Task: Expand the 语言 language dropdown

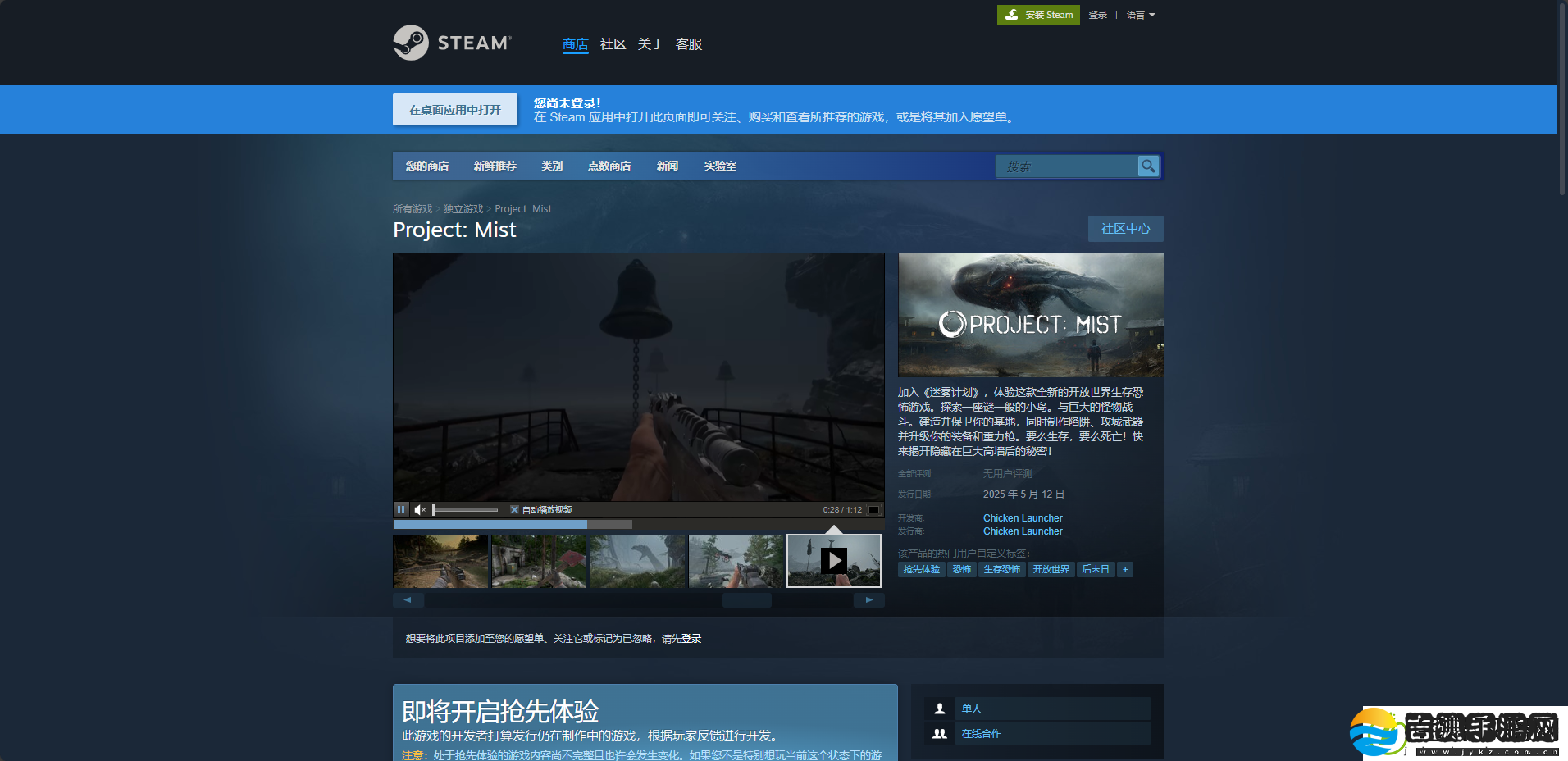Action: pos(1140,15)
